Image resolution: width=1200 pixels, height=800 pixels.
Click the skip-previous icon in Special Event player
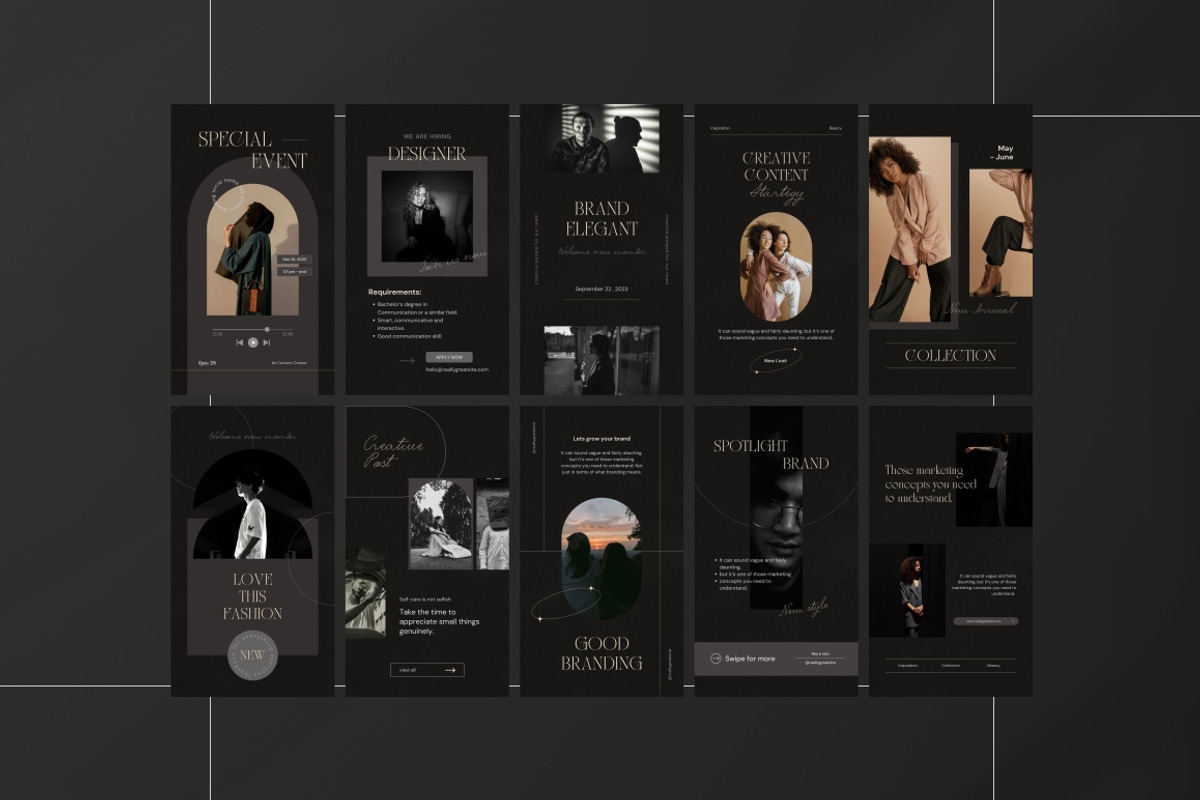click(239, 342)
